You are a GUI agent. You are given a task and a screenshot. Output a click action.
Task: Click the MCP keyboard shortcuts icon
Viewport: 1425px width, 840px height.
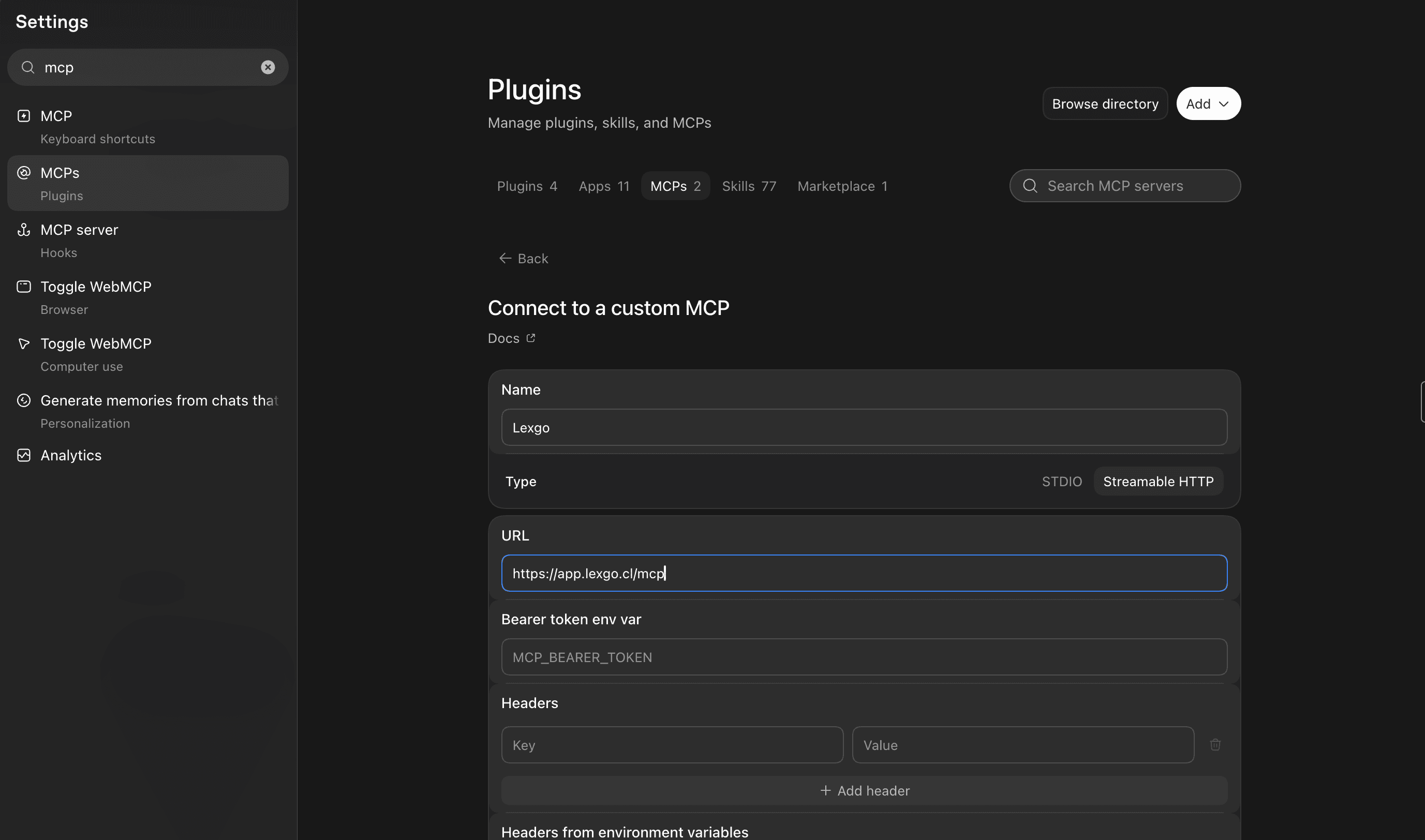coord(24,116)
